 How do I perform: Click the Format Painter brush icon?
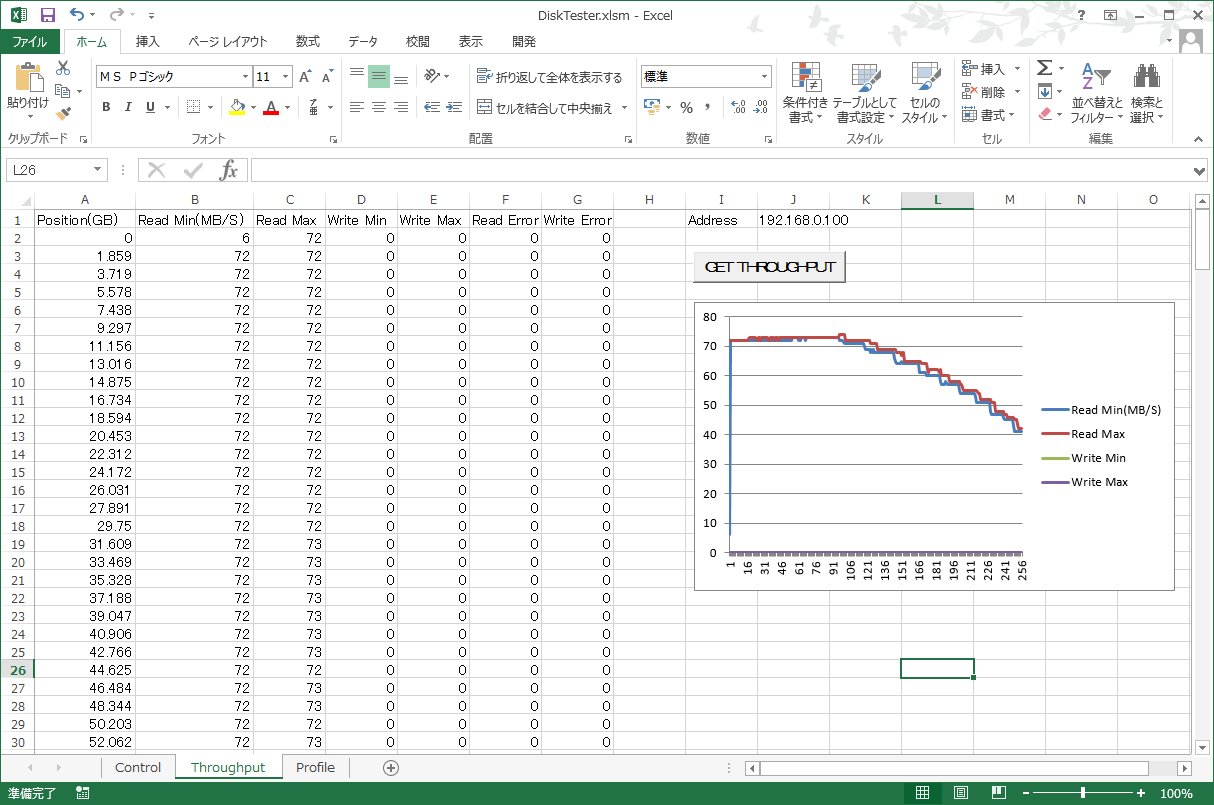click(x=63, y=114)
